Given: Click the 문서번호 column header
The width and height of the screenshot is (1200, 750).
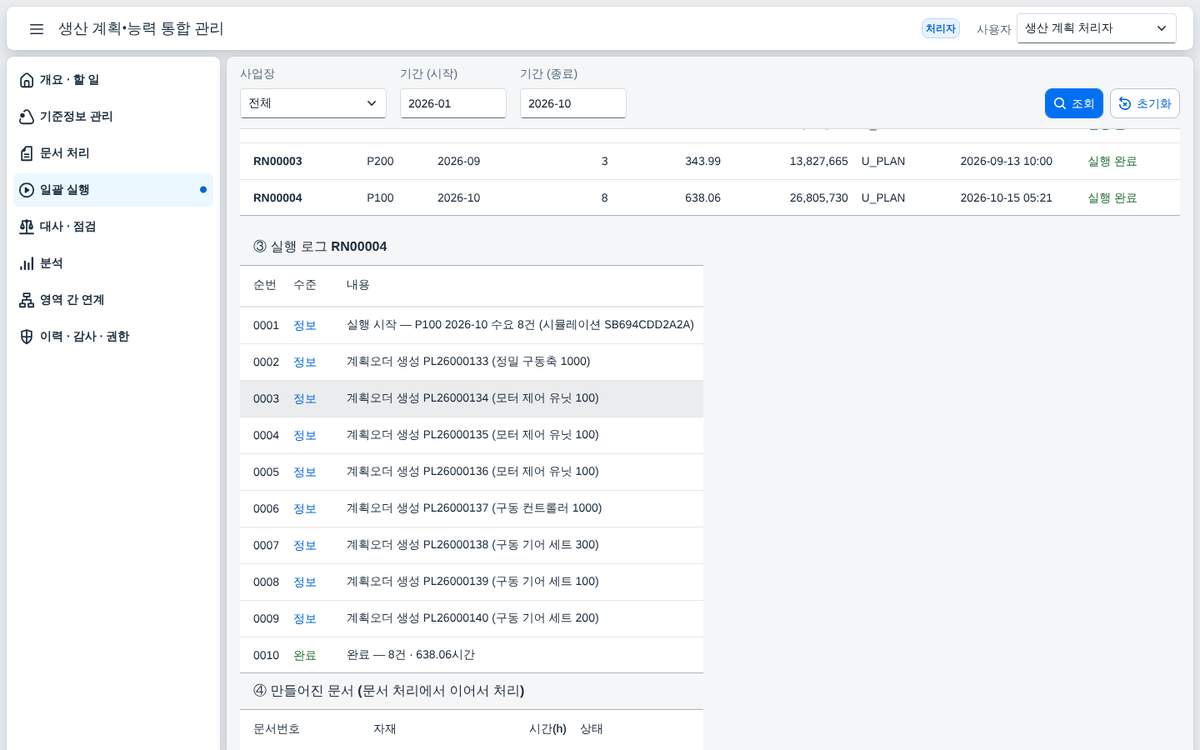Looking at the screenshot, I should point(277,729).
